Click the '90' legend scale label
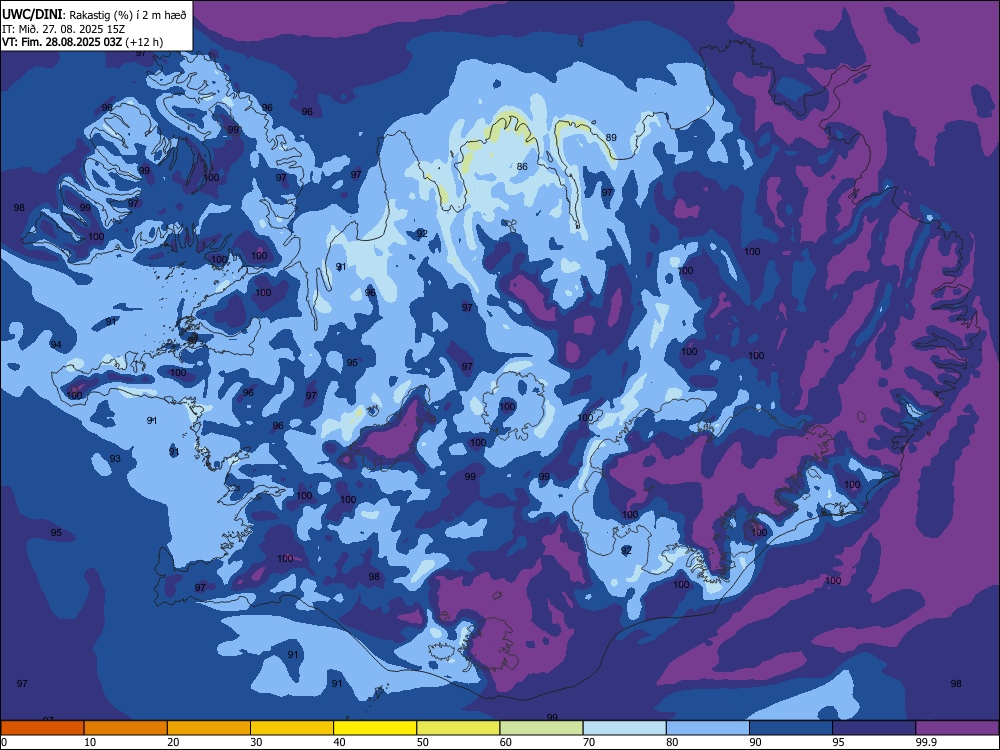Image resolution: width=1000 pixels, height=750 pixels. (755, 742)
